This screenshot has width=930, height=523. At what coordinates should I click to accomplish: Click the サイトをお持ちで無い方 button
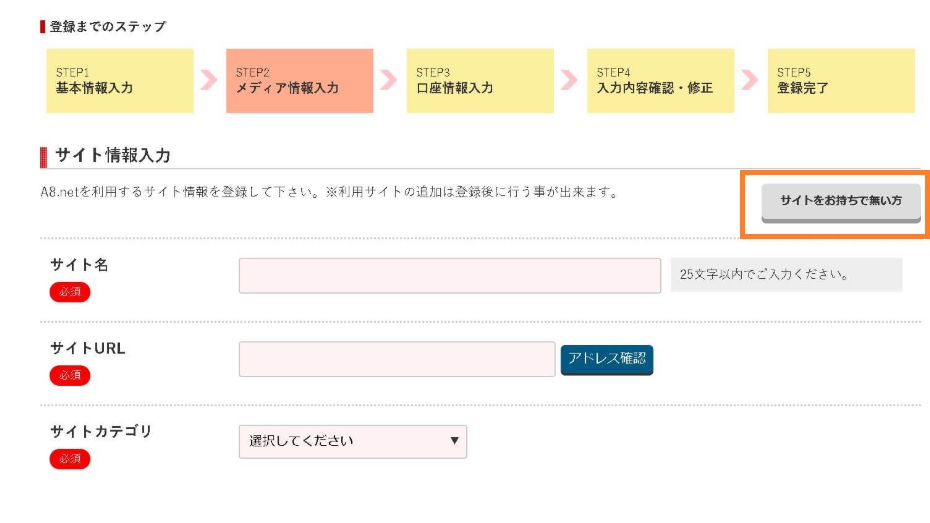(x=840, y=201)
